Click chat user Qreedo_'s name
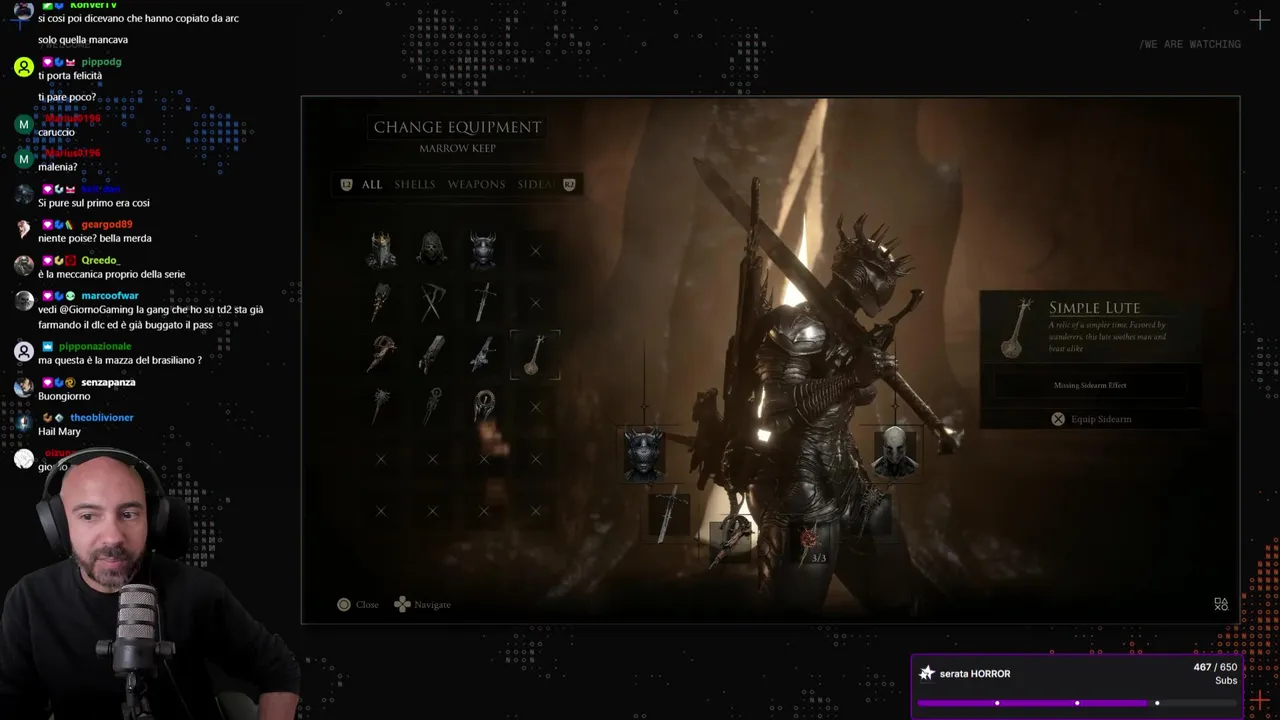Screen dimensions: 1280x720 pos(99,260)
